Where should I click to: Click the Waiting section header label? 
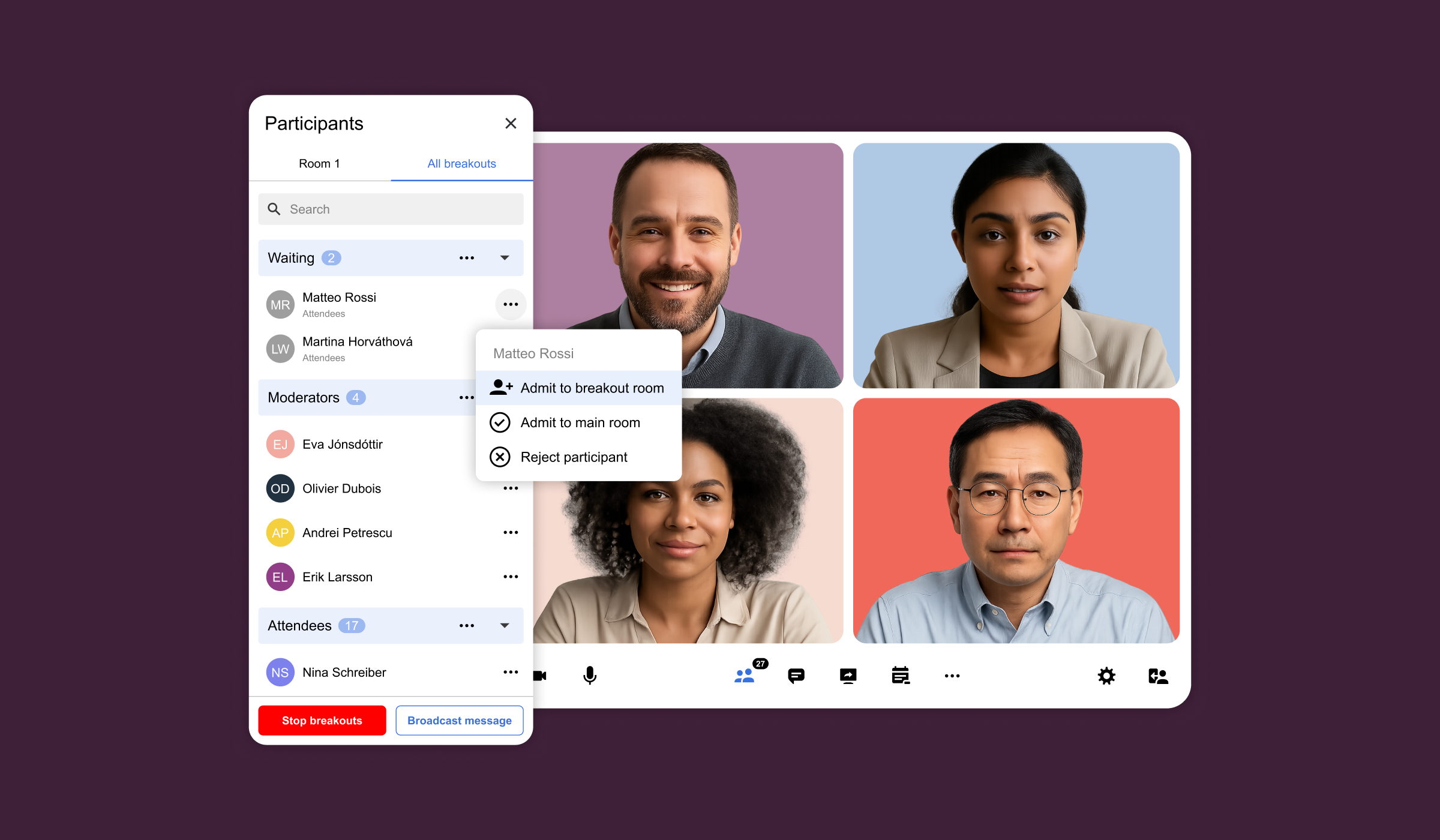click(x=291, y=258)
